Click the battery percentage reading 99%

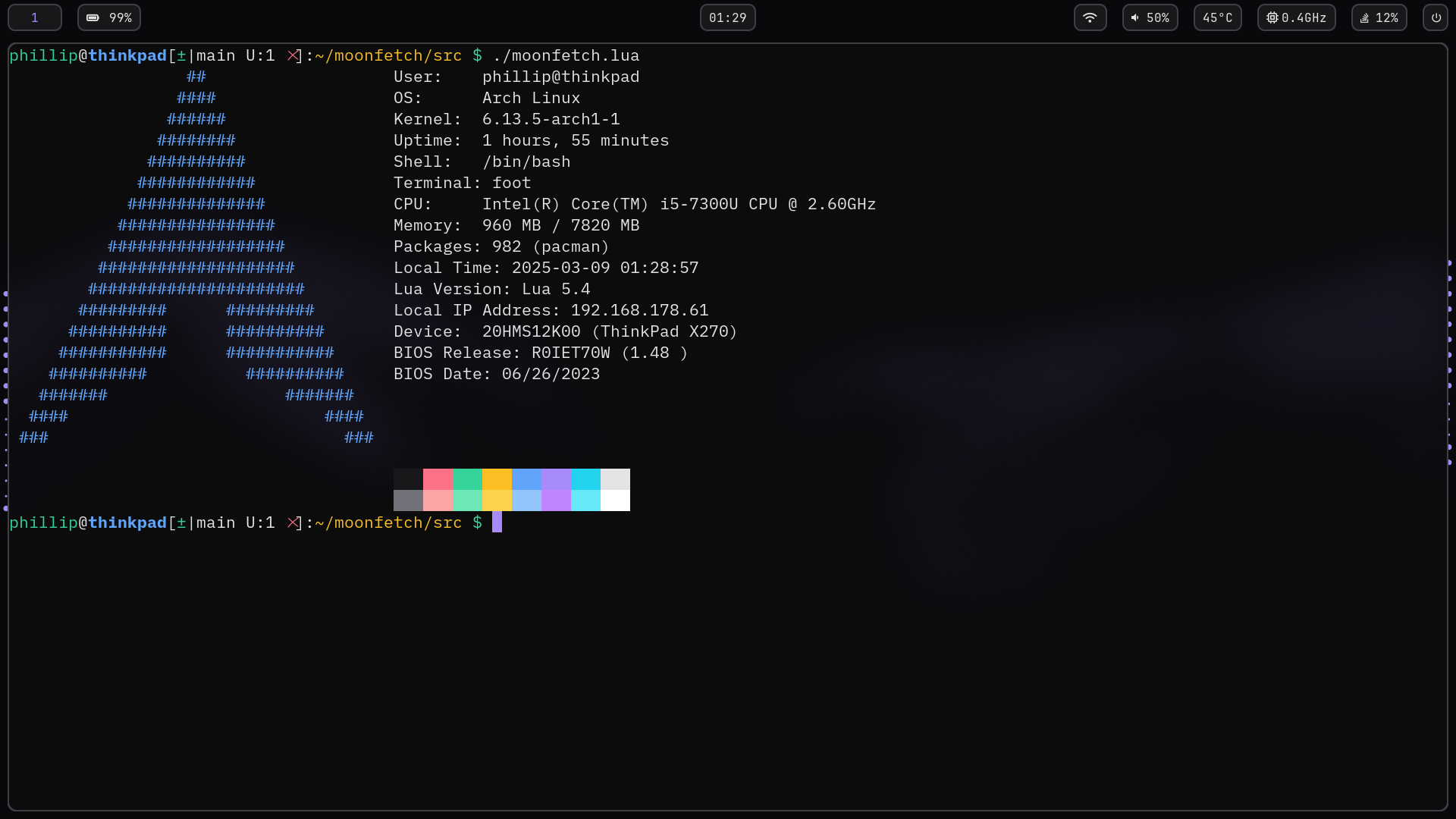pos(119,17)
